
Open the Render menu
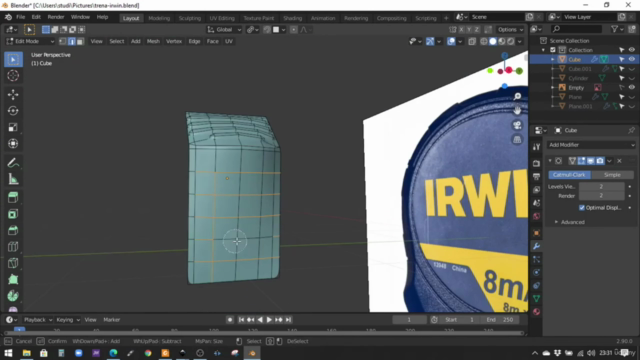[56, 17]
